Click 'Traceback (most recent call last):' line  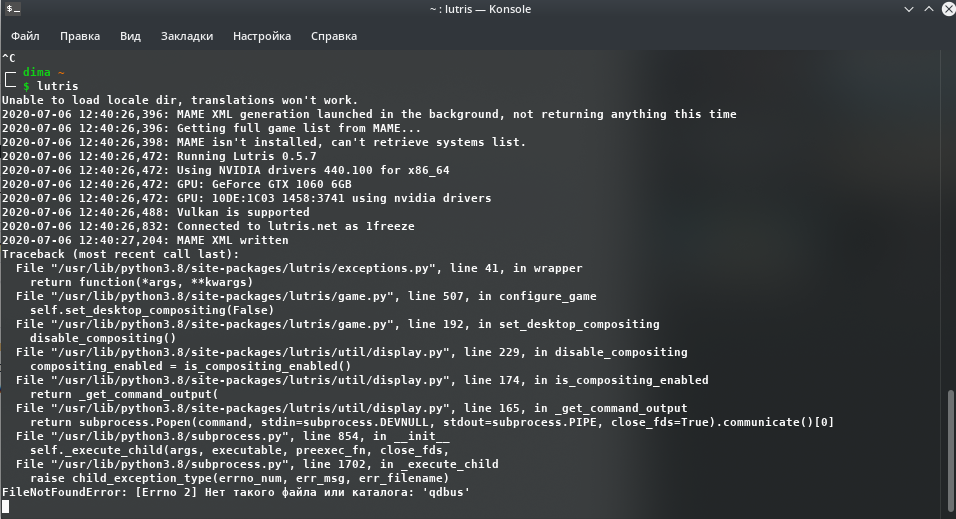click(x=121, y=254)
